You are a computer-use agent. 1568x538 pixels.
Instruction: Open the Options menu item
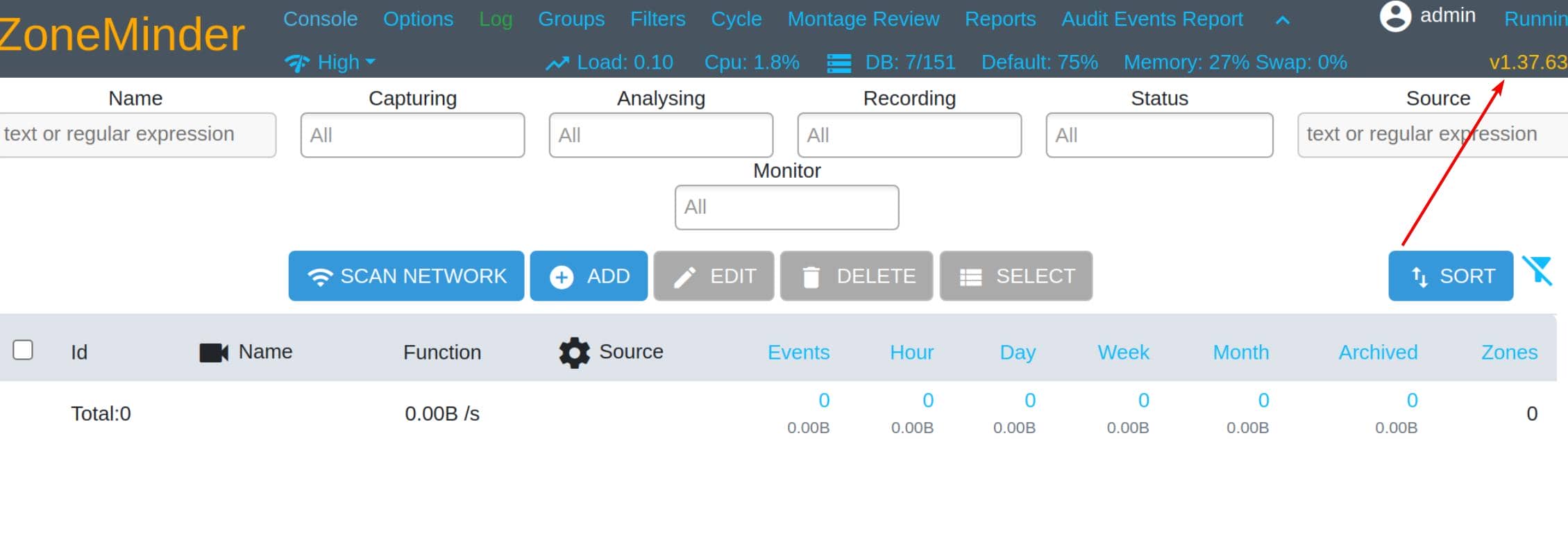(x=418, y=19)
